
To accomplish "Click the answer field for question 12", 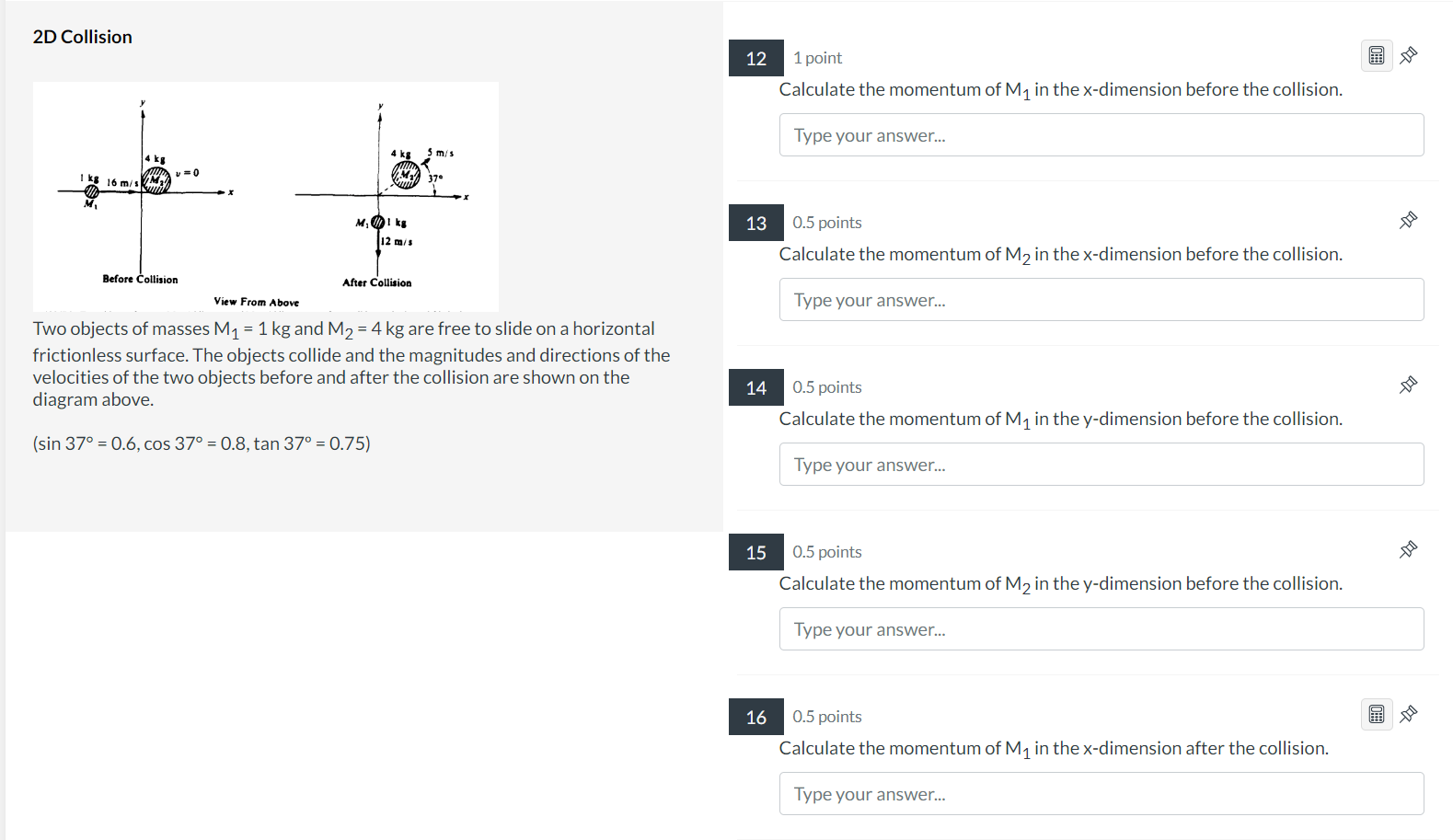I will click(x=1101, y=134).
